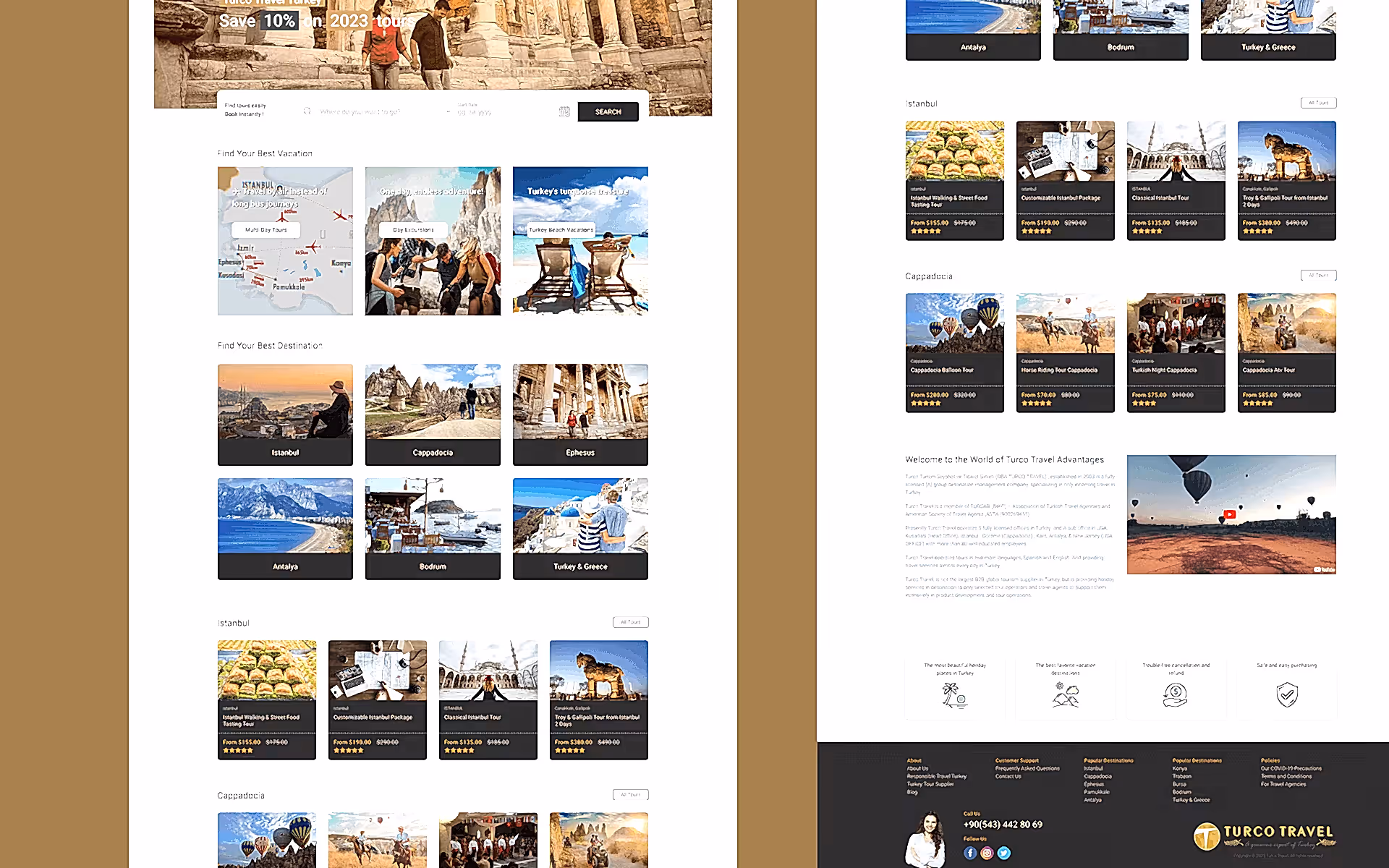Image resolution: width=1389 pixels, height=868 pixels.
Task: Open Our COVID-19 Precautions footer link
Action: point(1291,768)
